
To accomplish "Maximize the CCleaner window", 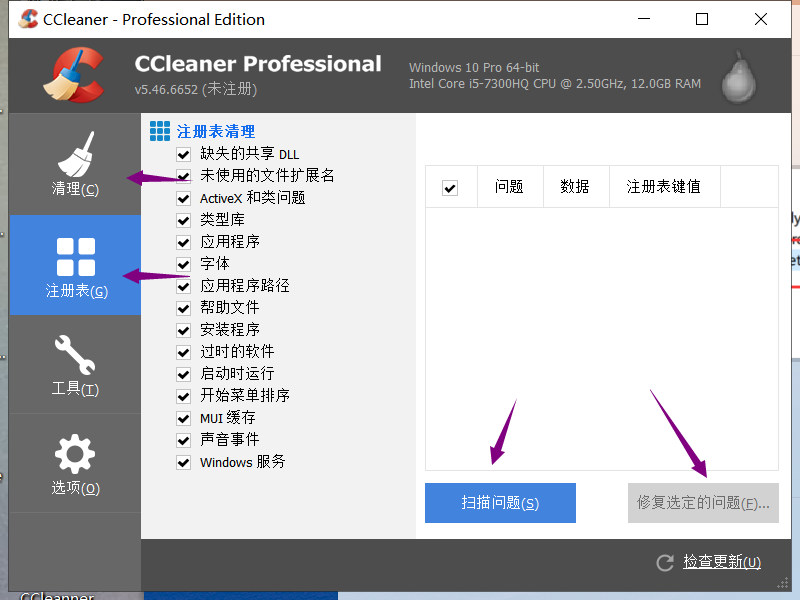I will click(x=702, y=19).
